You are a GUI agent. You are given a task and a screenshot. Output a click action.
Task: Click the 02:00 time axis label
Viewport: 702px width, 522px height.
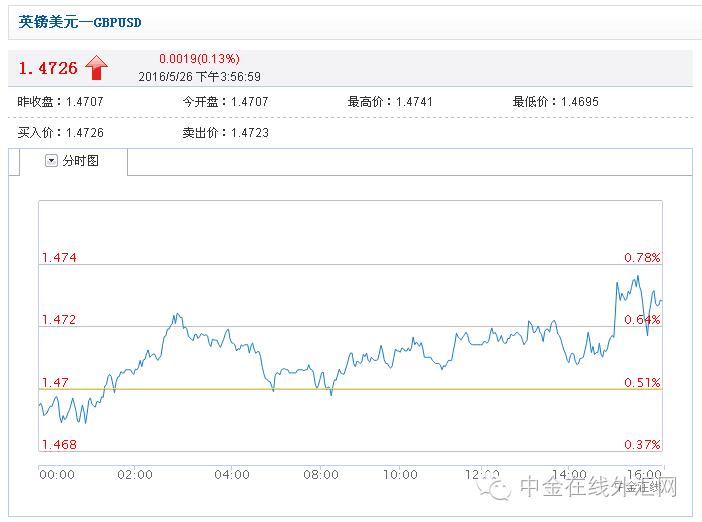click(x=135, y=475)
